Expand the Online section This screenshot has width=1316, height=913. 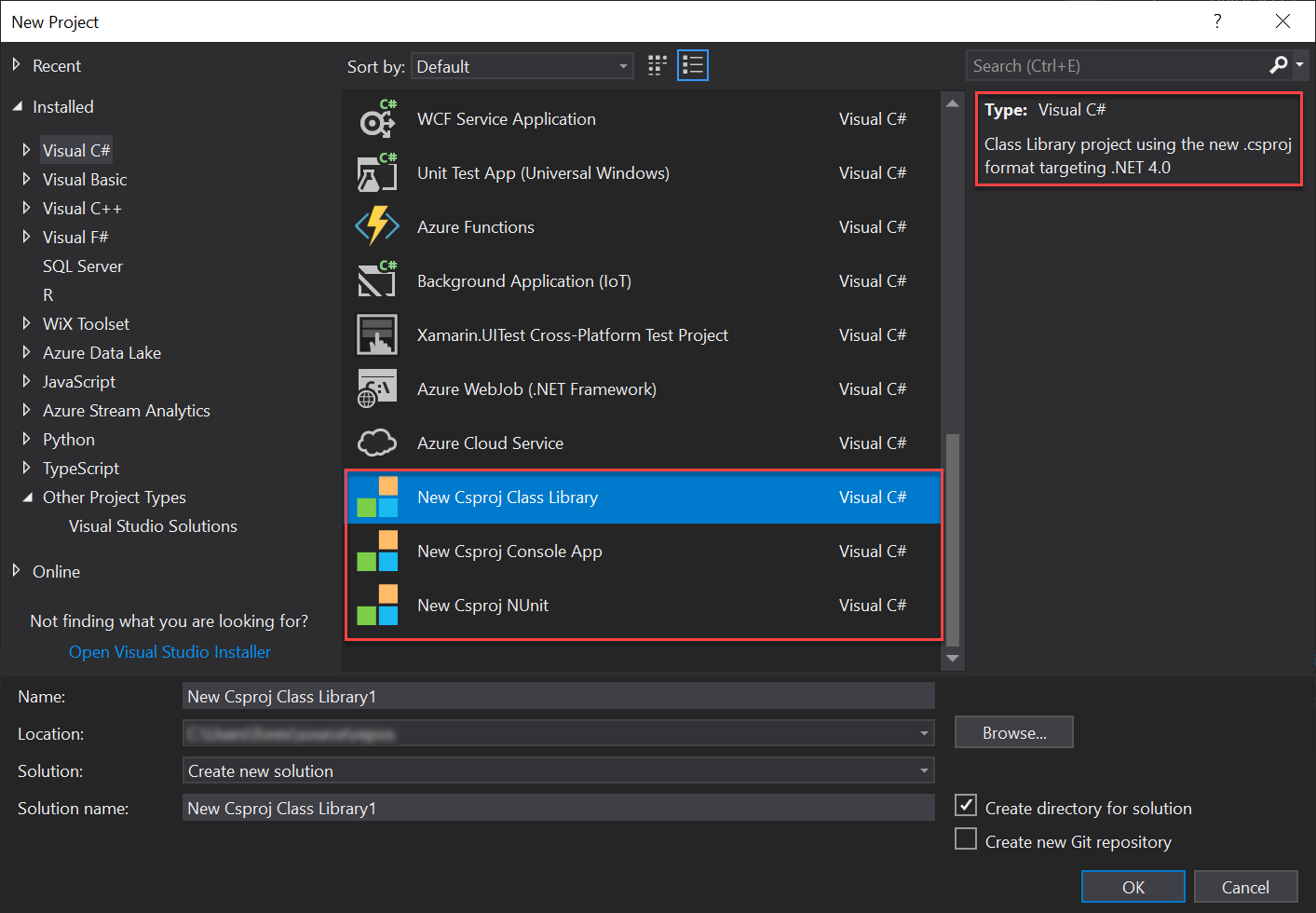pos(16,571)
